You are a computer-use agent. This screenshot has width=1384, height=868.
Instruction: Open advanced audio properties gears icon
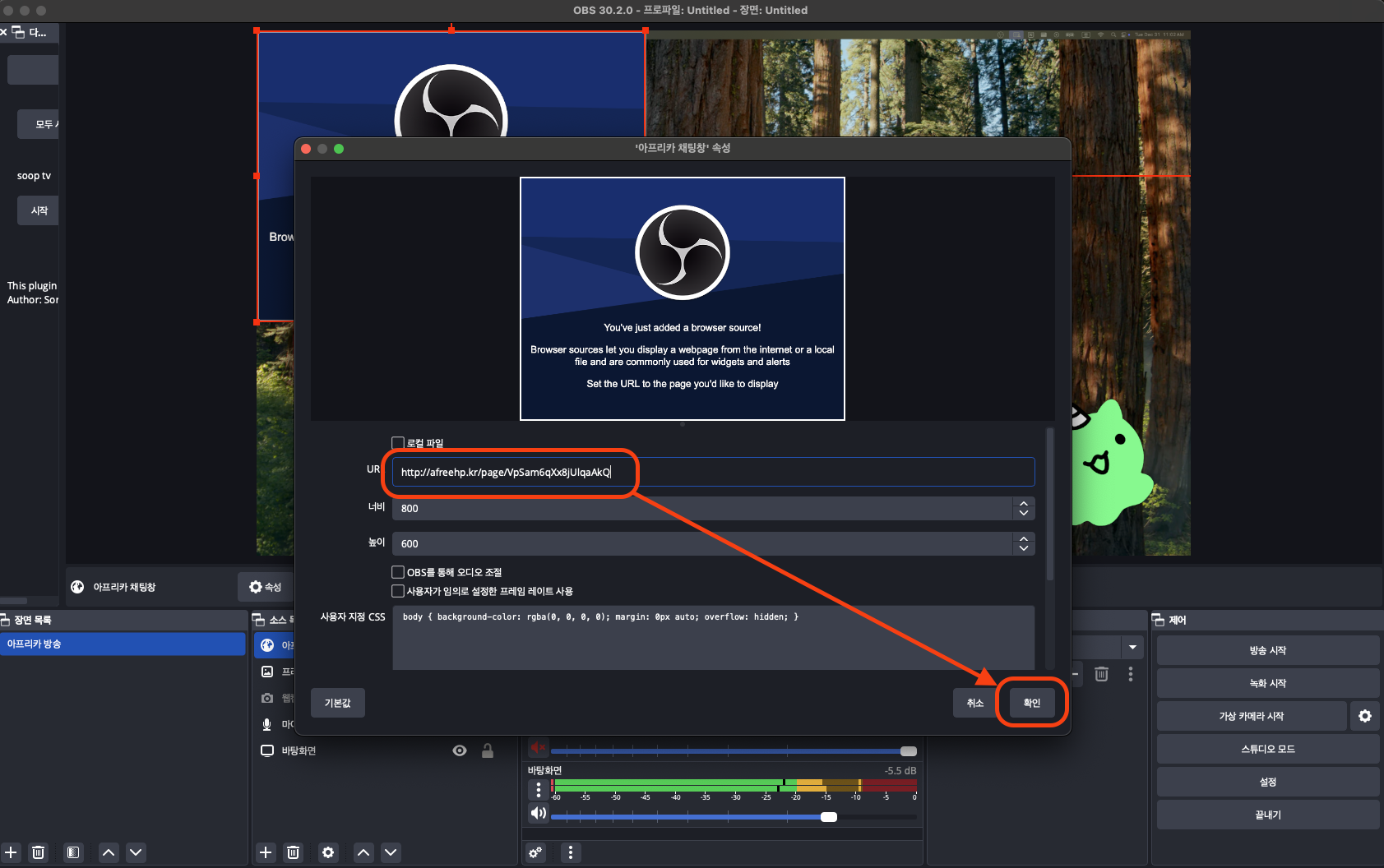[535, 852]
